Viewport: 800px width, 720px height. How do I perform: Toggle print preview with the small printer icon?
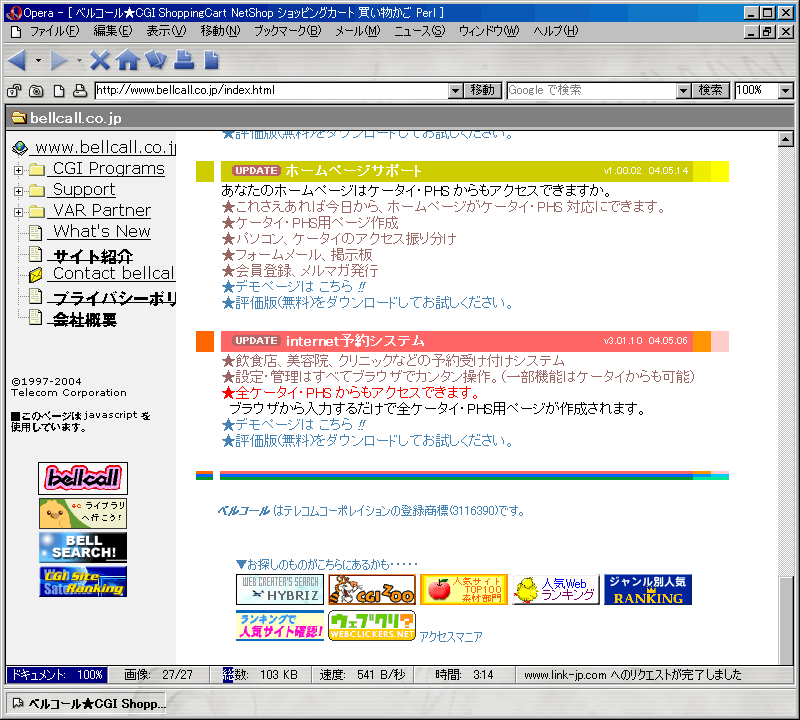click(x=80, y=90)
